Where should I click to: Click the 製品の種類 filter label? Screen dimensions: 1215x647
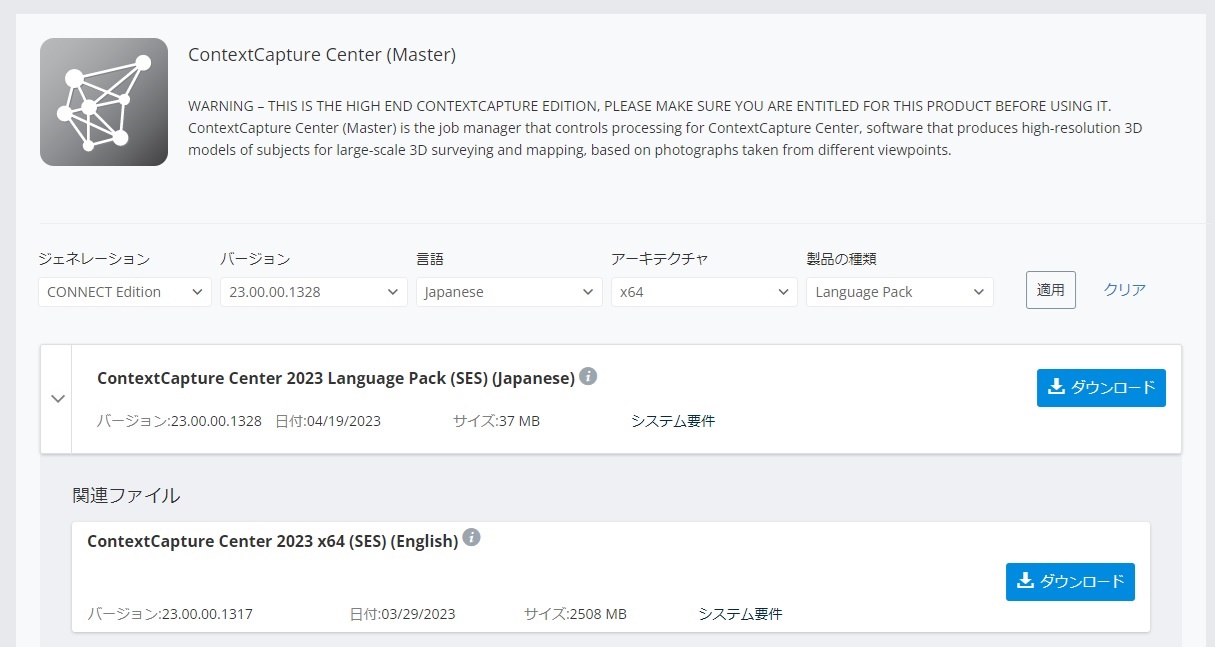(x=841, y=259)
